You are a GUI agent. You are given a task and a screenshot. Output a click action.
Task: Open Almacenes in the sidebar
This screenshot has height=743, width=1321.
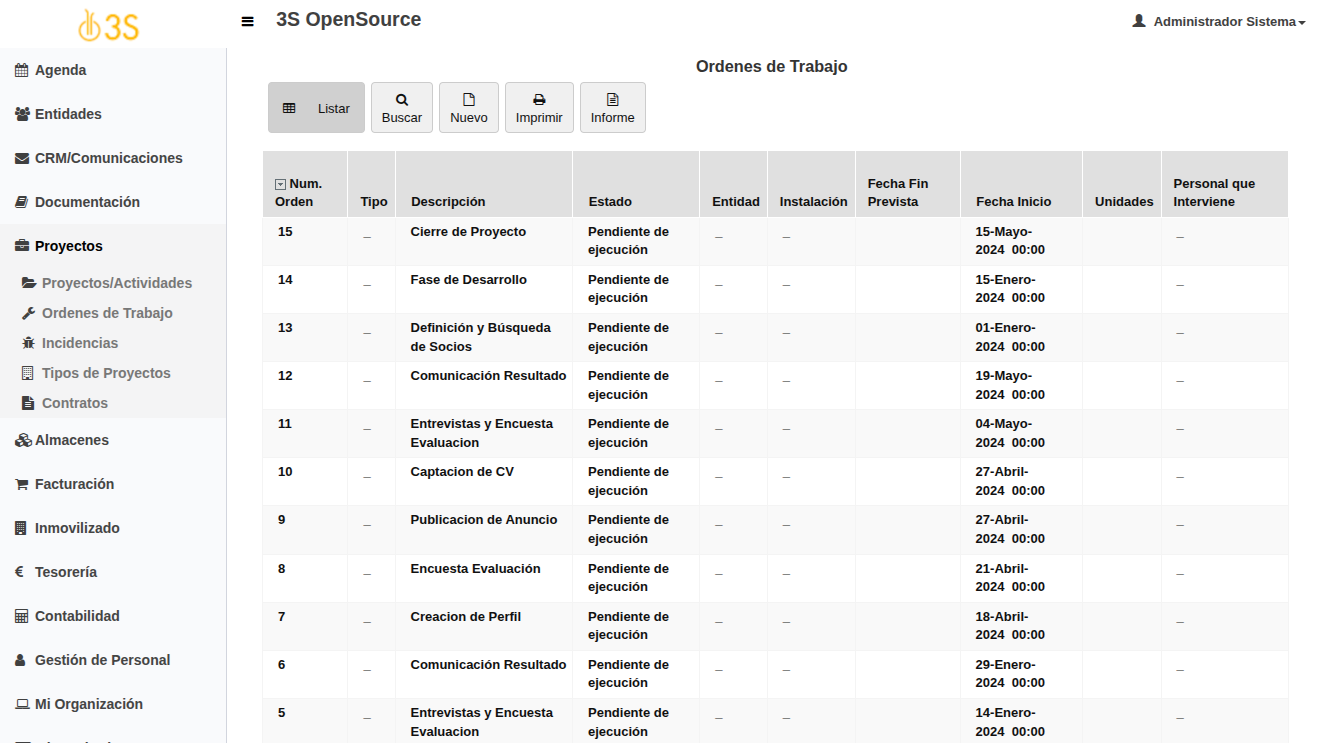click(x=71, y=440)
